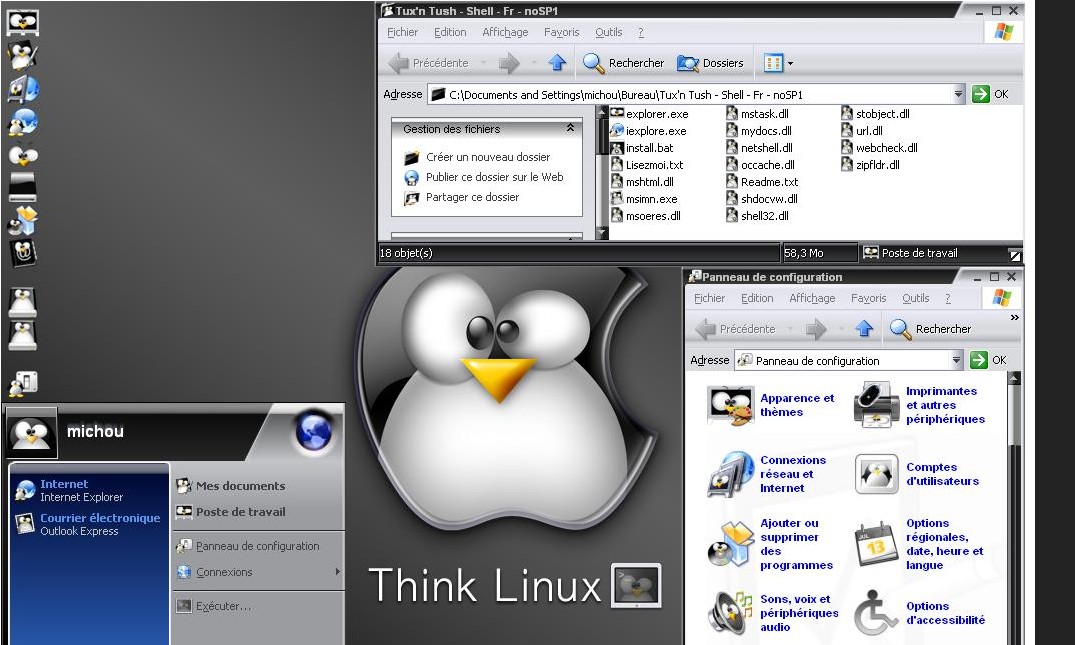Click the forward arrow in Tux'n Tush window
The width and height of the screenshot is (1075, 645).
point(509,63)
